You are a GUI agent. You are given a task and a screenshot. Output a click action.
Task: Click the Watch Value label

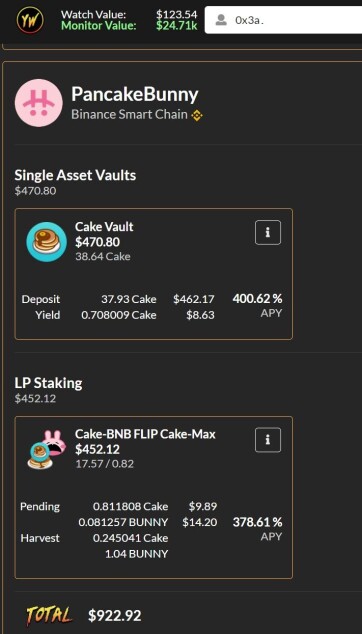93,15
